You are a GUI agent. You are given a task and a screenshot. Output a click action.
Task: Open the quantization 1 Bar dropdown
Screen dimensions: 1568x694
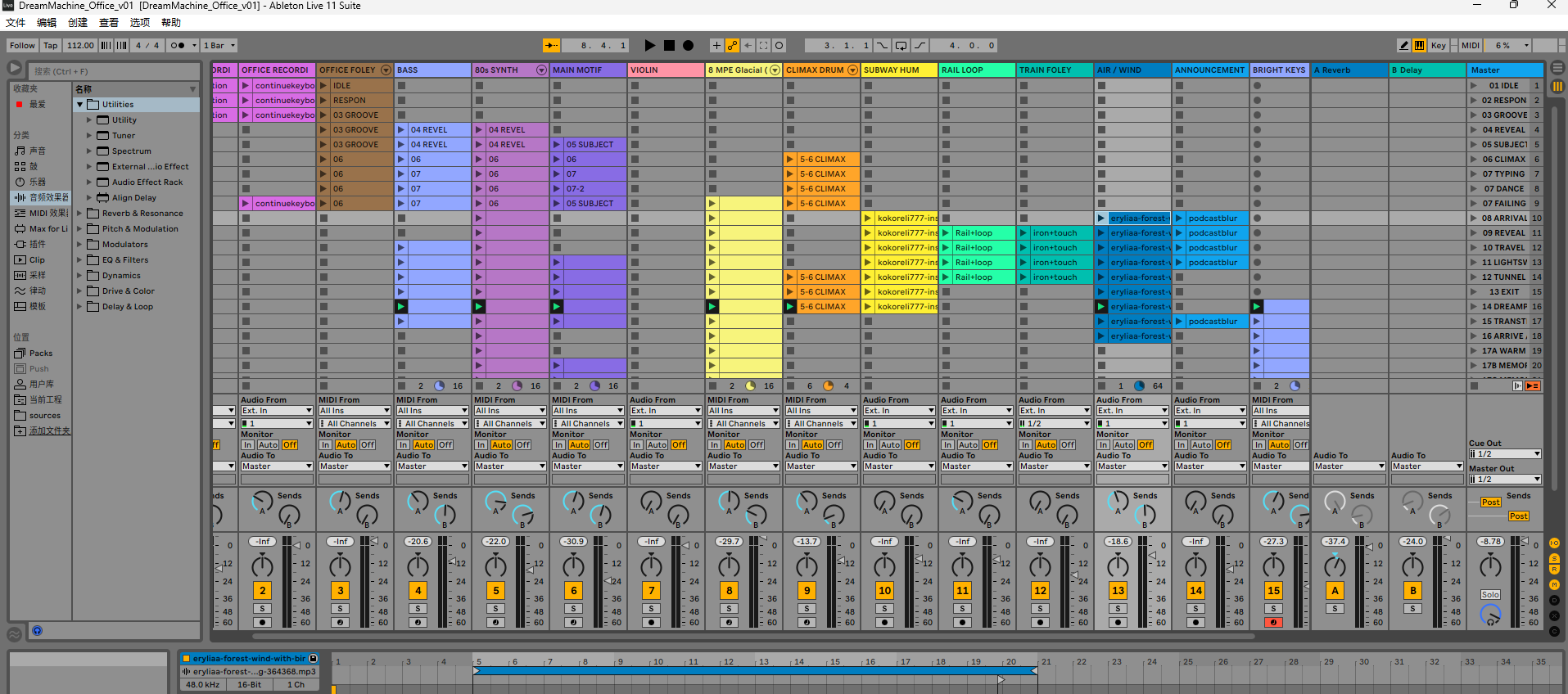219,46
